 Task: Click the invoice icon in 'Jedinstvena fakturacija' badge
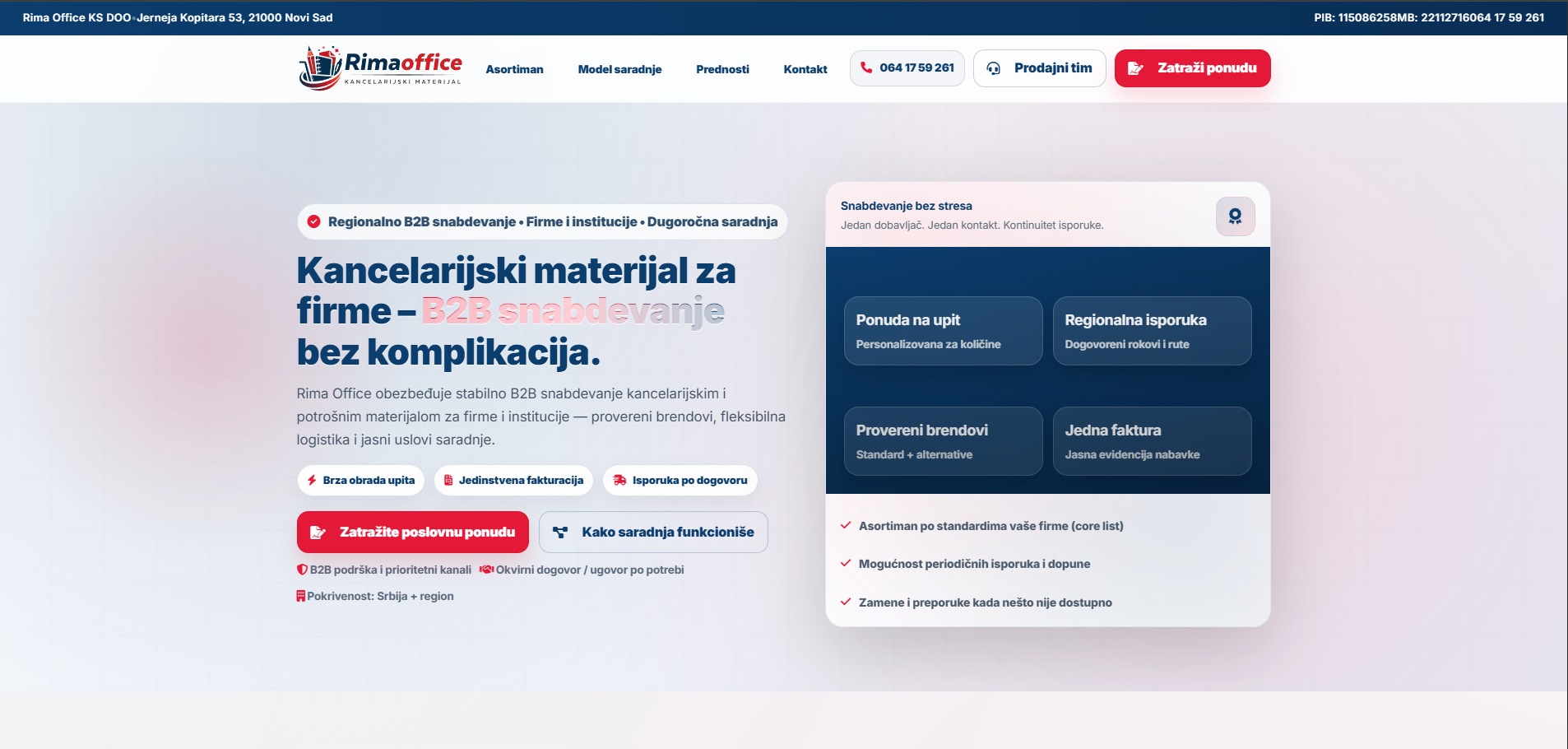click(448, 480)
